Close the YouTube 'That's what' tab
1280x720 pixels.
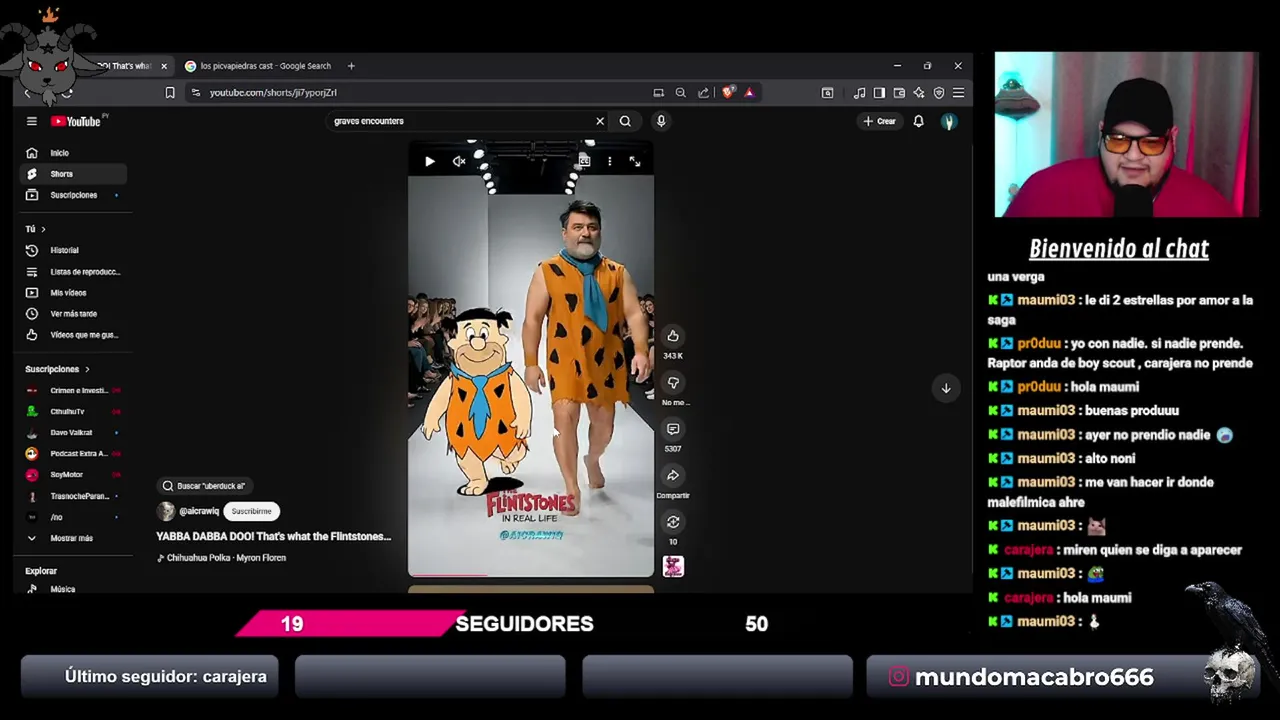(x=164, y=66)
